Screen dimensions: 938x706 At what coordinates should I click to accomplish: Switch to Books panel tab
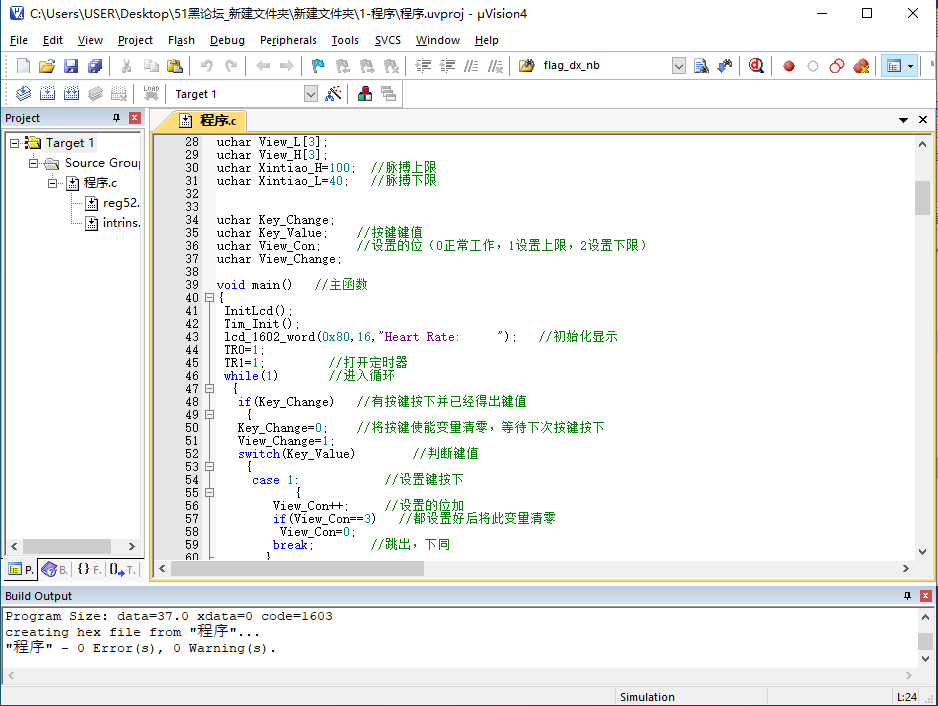[55, 570]
